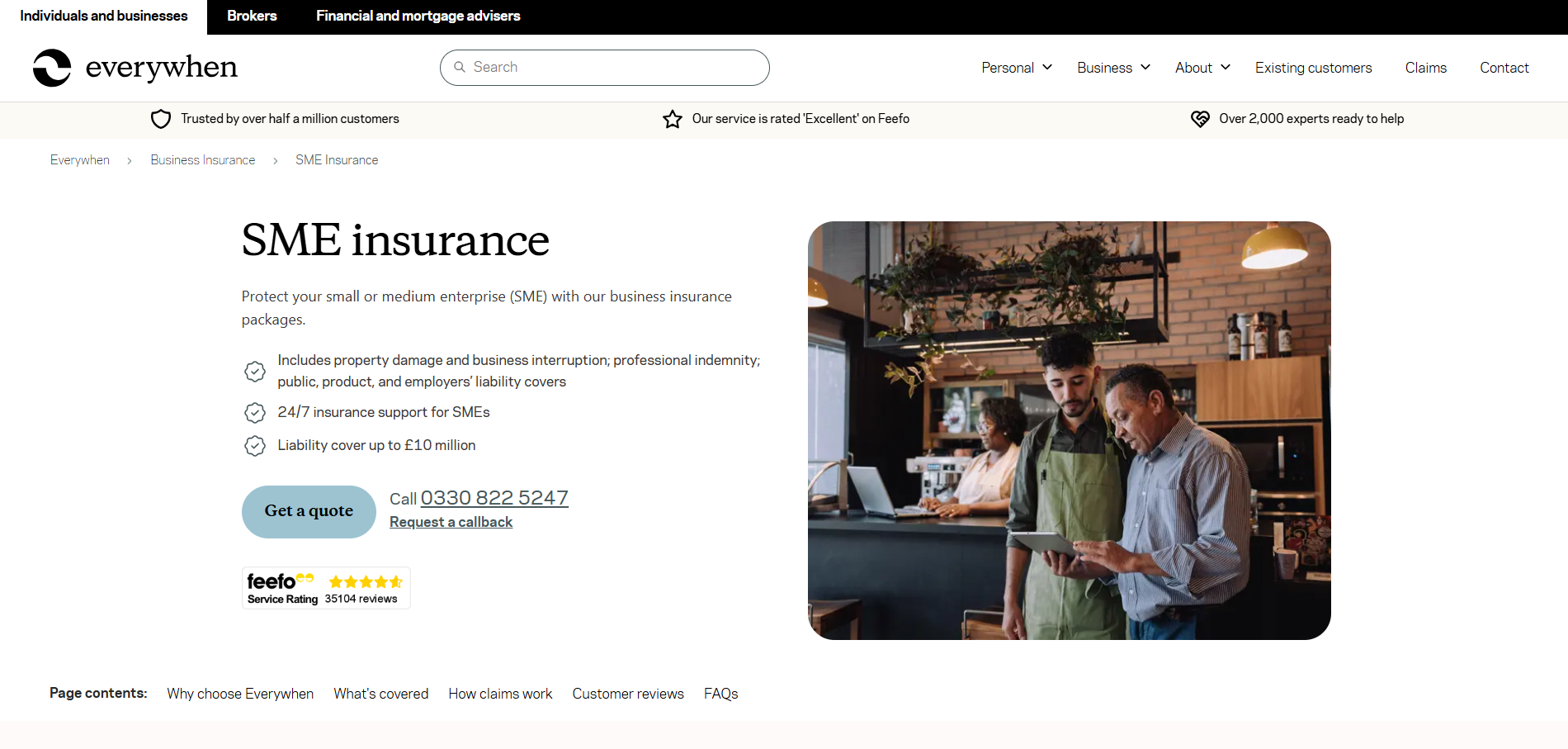This screenshot has height=749, width=1568.
Task: Open Everywhen breadcrumb link
Action: point(80,160)
